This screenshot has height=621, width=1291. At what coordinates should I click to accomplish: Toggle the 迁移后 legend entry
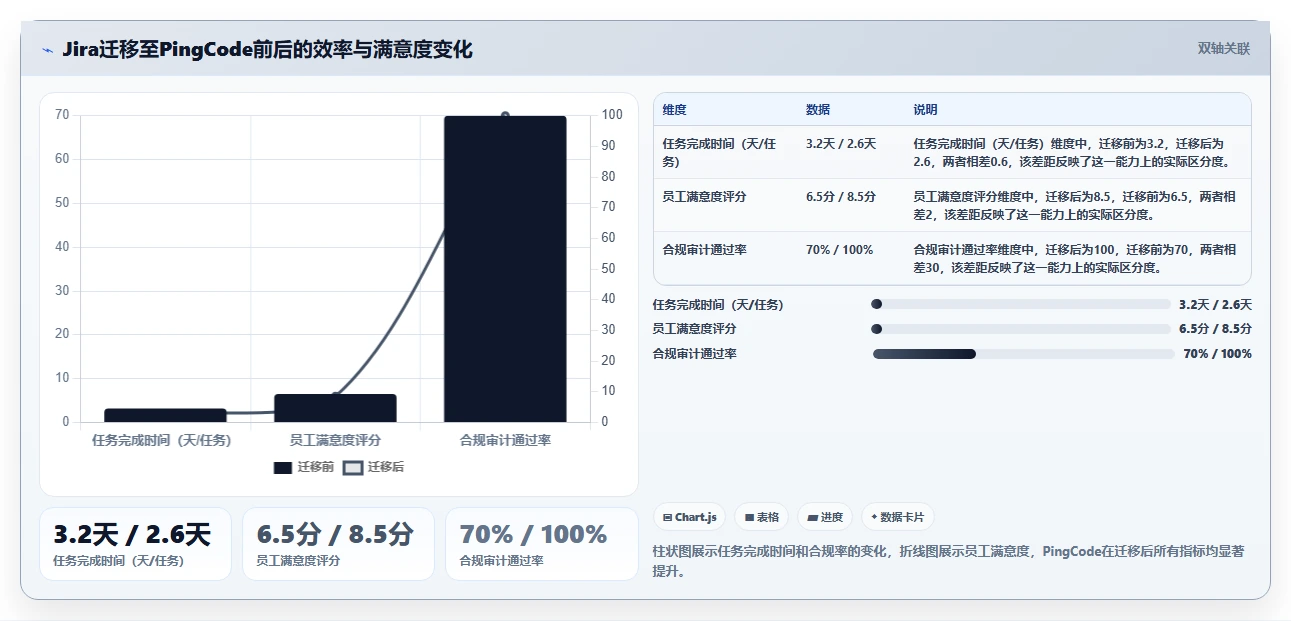coord(373,467)
